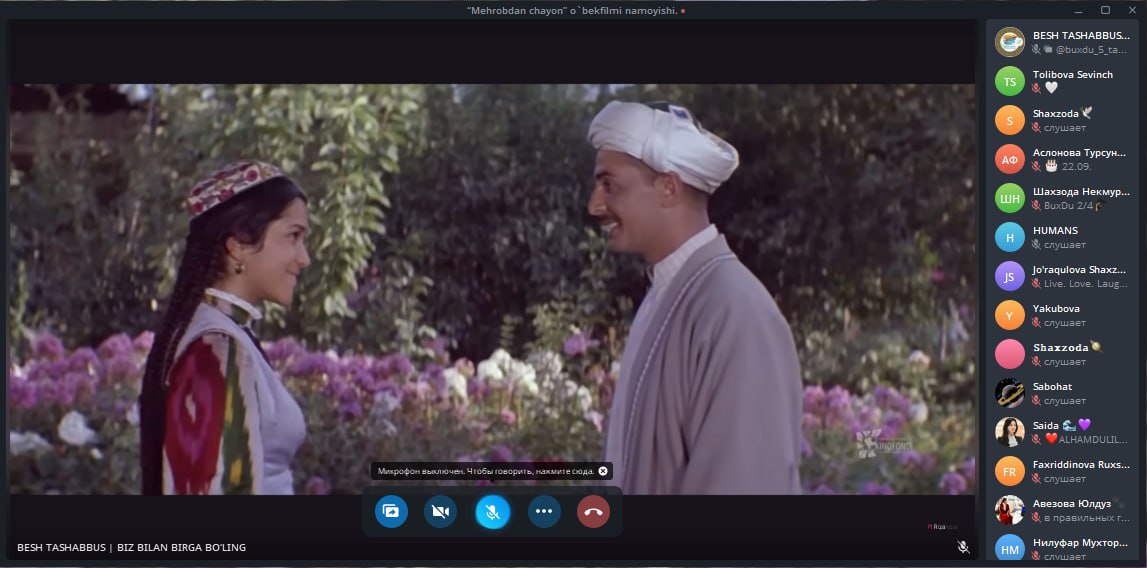Click muted mic icon under Шахзода Некмур
Screen dimensions: 1147x568
pos(1036,206)
